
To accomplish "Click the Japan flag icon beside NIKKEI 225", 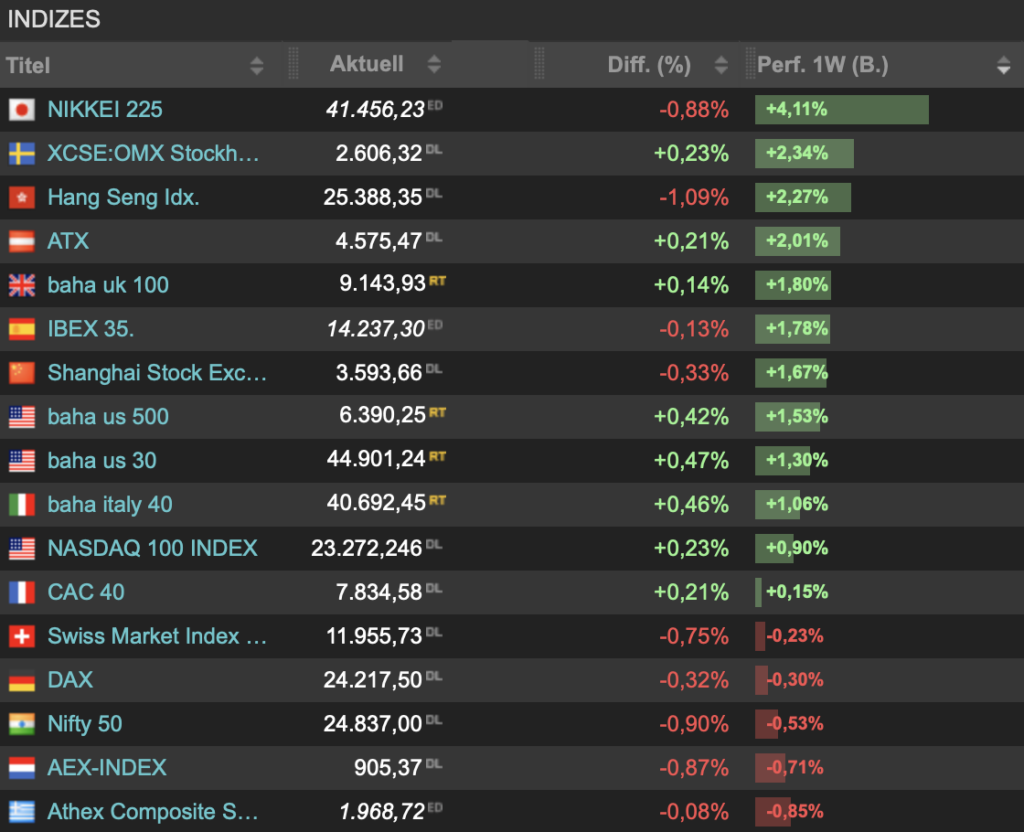I will point(22,110).
